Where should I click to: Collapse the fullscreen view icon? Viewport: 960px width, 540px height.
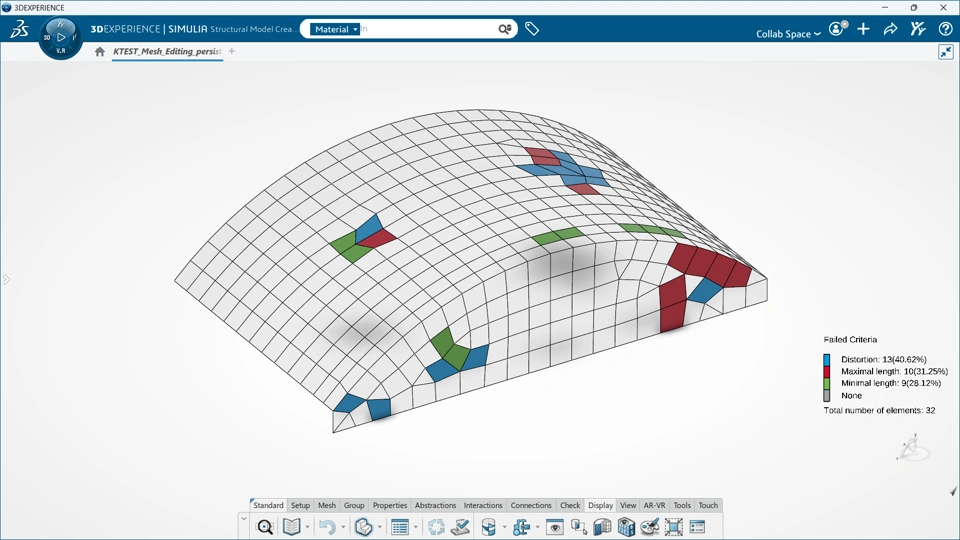tap(946, 52)
